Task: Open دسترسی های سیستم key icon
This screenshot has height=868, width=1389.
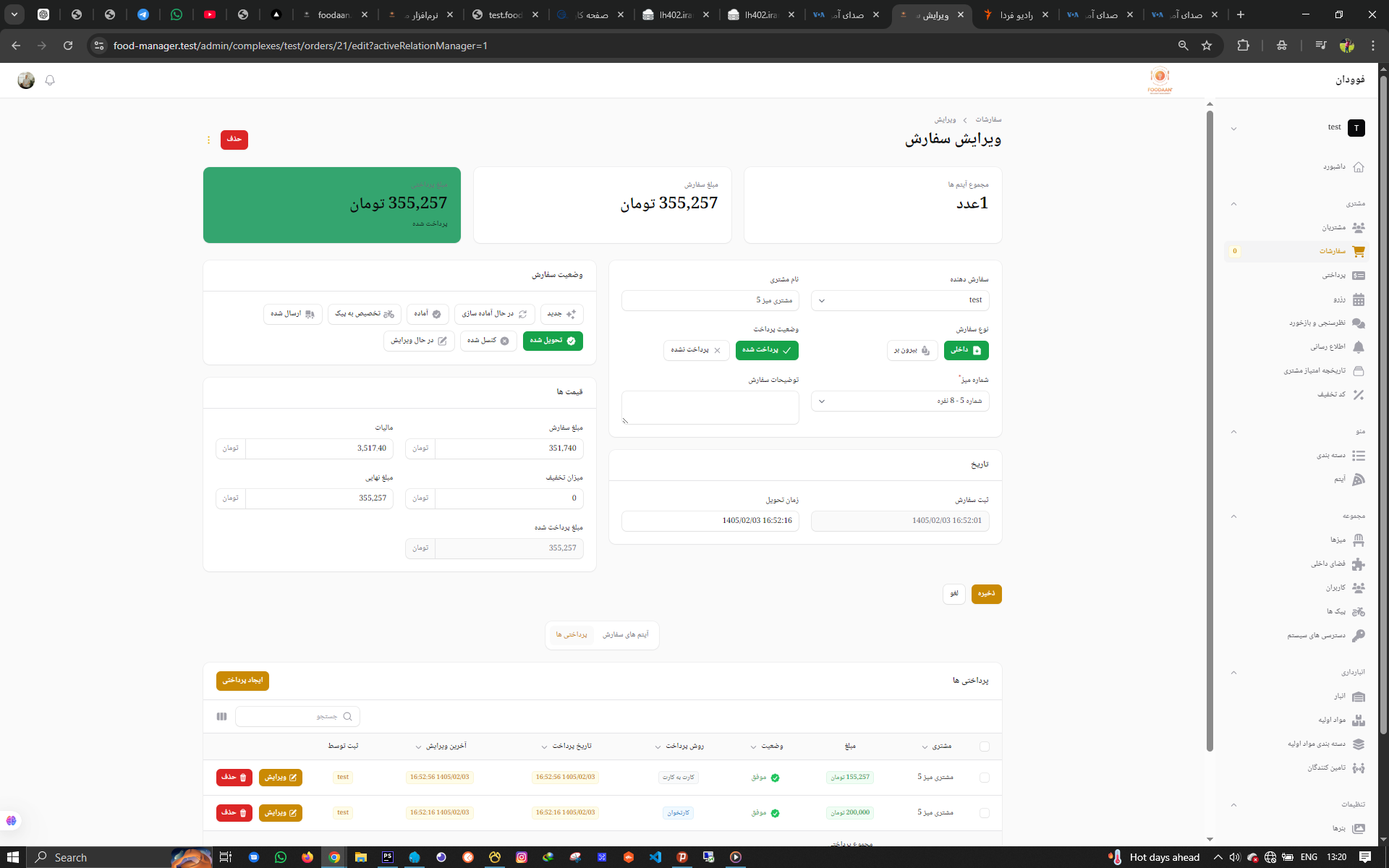Action: coord(1359,635)
